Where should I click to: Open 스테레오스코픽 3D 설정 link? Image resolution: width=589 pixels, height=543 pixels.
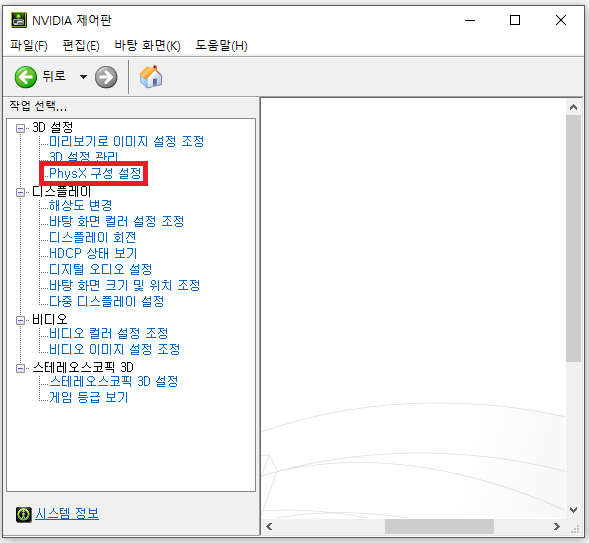click(x=114, y=382)
